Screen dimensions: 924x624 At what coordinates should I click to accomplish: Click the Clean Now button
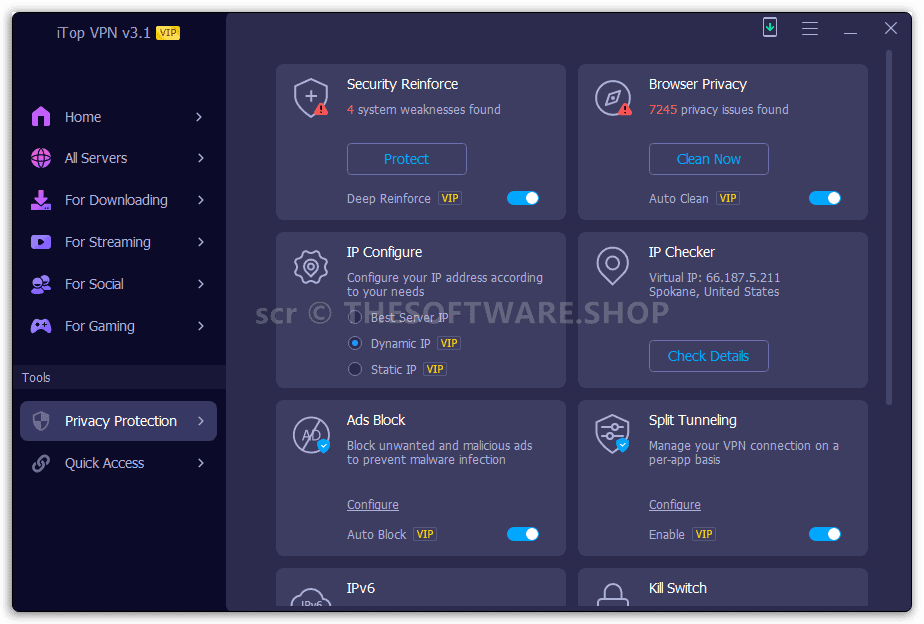click(x=708, y=159)
